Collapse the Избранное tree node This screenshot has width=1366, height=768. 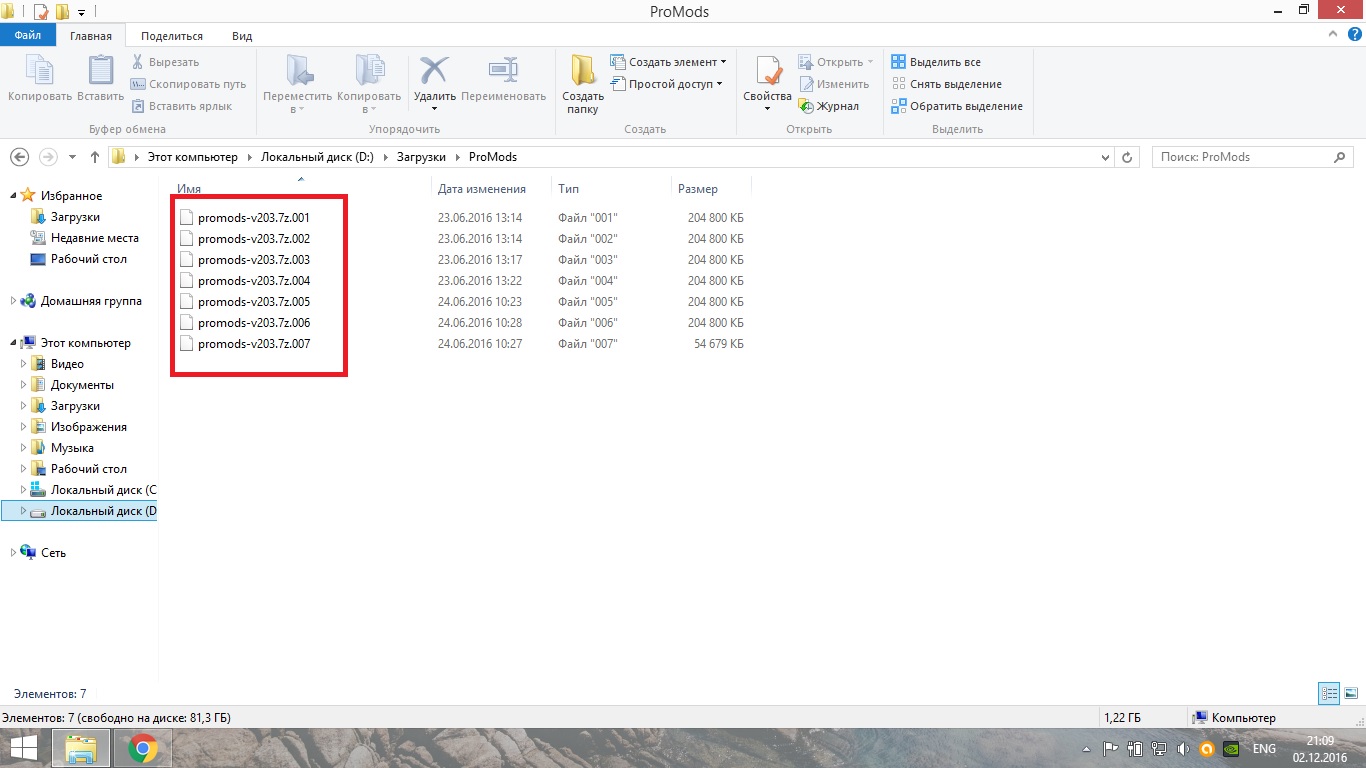(x=13, y=196)
